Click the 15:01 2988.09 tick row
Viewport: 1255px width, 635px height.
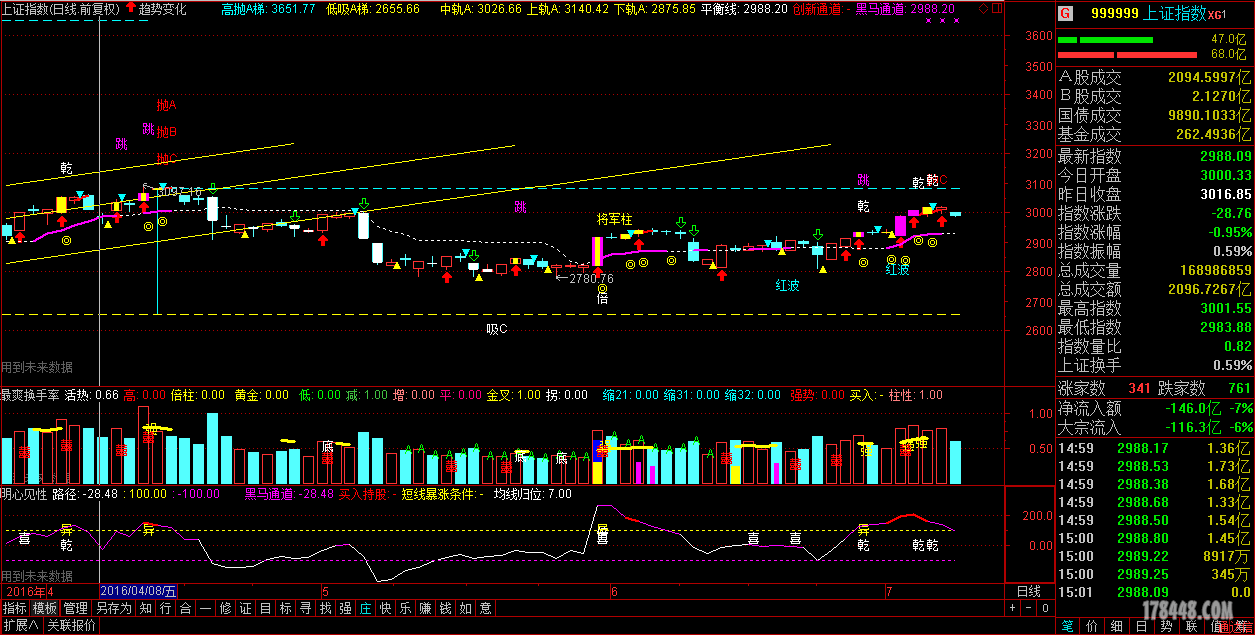click(1156, 593)
